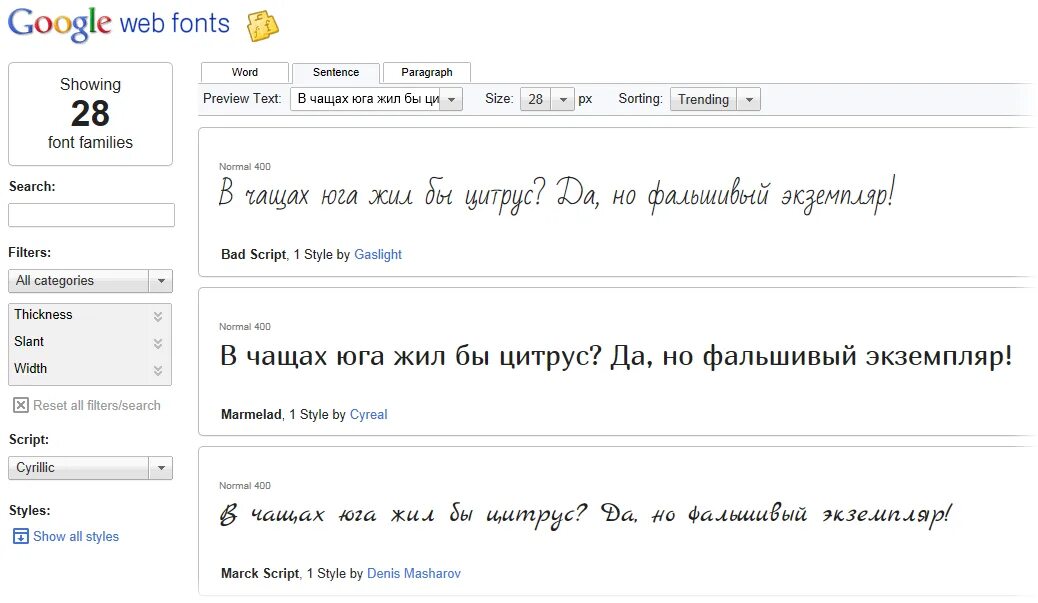The image size is (1038, 603).
Task: Open the Preview Text dropdown arrow
Action: pos(451,99)
